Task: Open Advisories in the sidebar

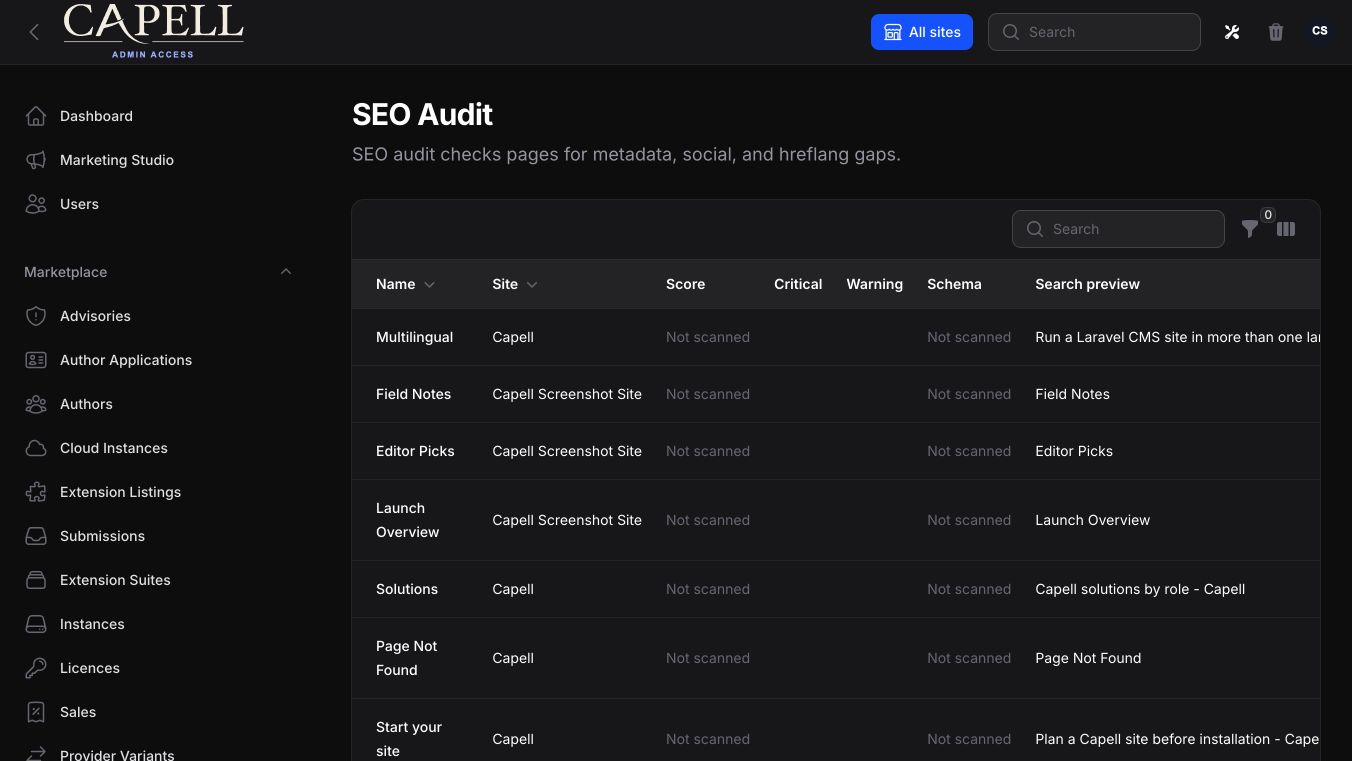Action: 95,316
